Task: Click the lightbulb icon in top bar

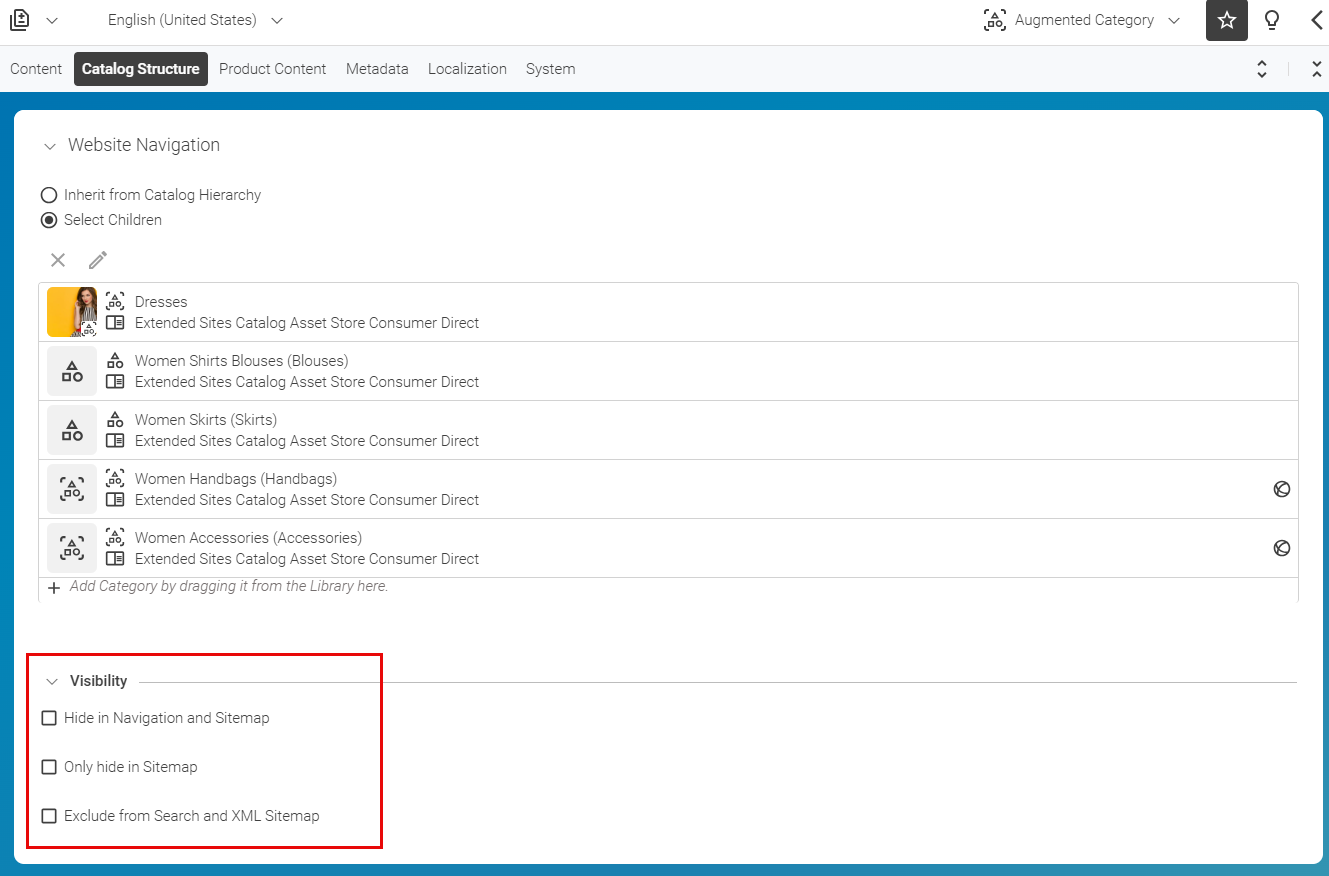Action: [1272, 21]
